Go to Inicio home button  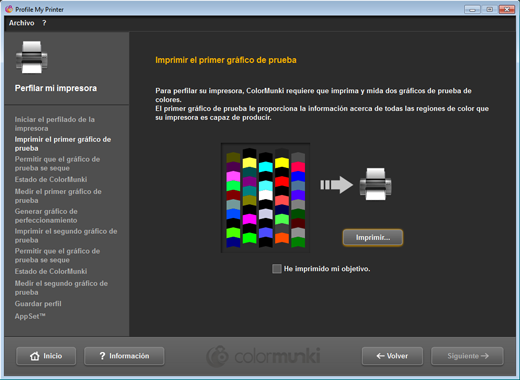pyautogui.click(x=46, y=356)
